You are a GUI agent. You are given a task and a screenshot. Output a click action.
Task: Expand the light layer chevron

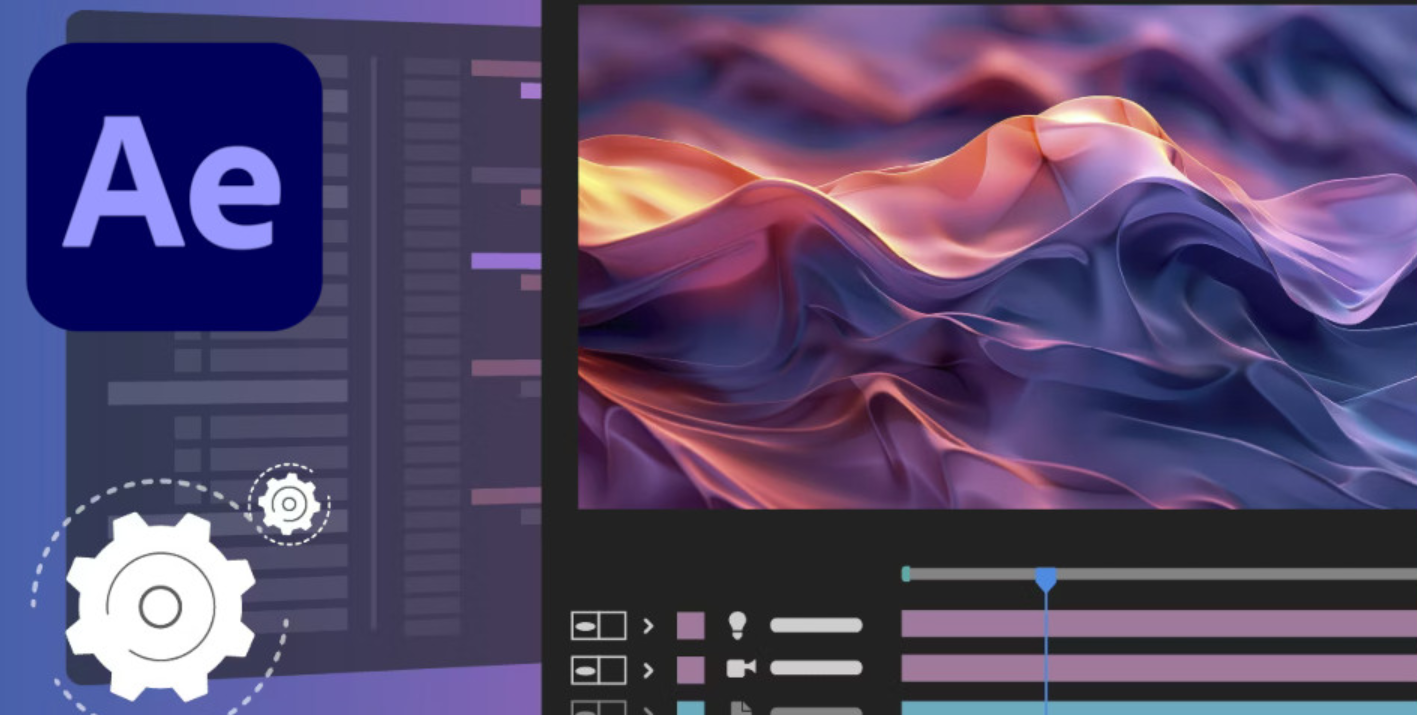[x=648, y=626]
